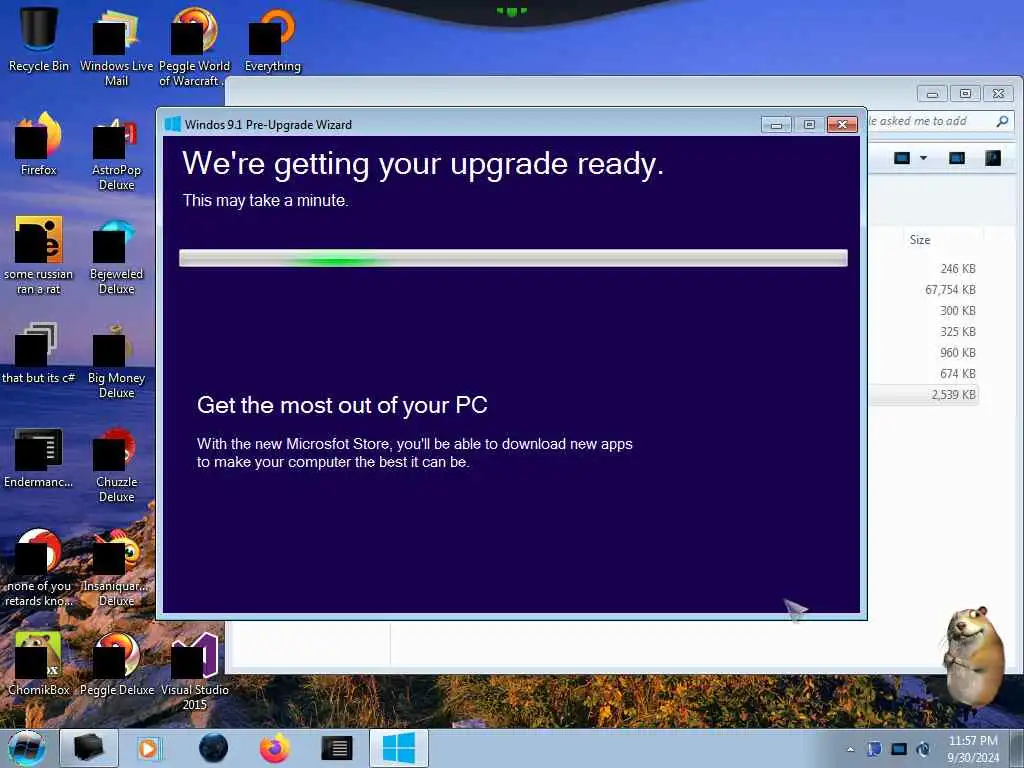Screen dimensions: 1024x768
Task: Click the dark globe taskbar icon
Action: tap(214, 748)
